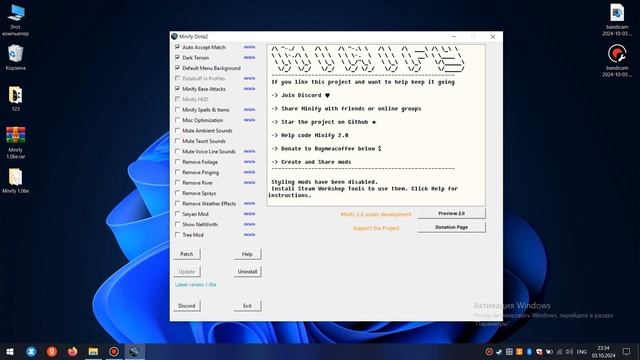Uncheck Minify Base Attacks
Viewport: 640px width, 360px height.
(x=178, y=89)
